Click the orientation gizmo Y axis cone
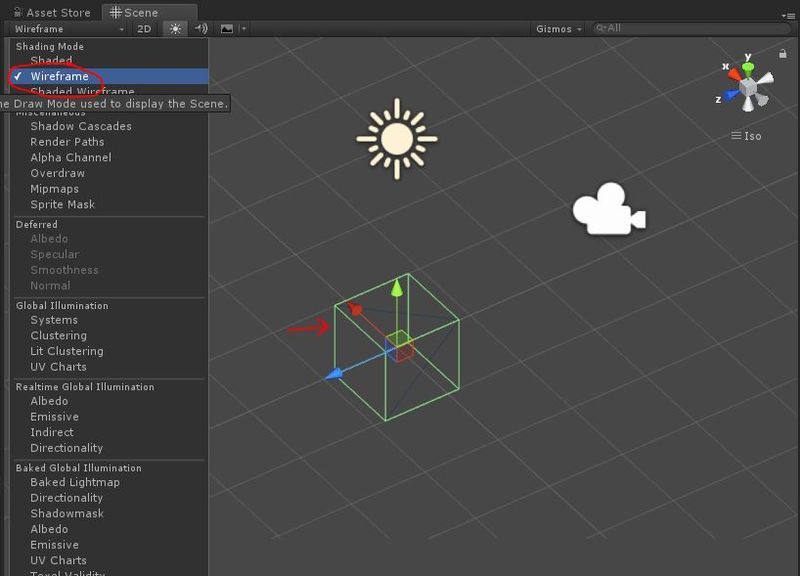 click(x=747, y=67)
